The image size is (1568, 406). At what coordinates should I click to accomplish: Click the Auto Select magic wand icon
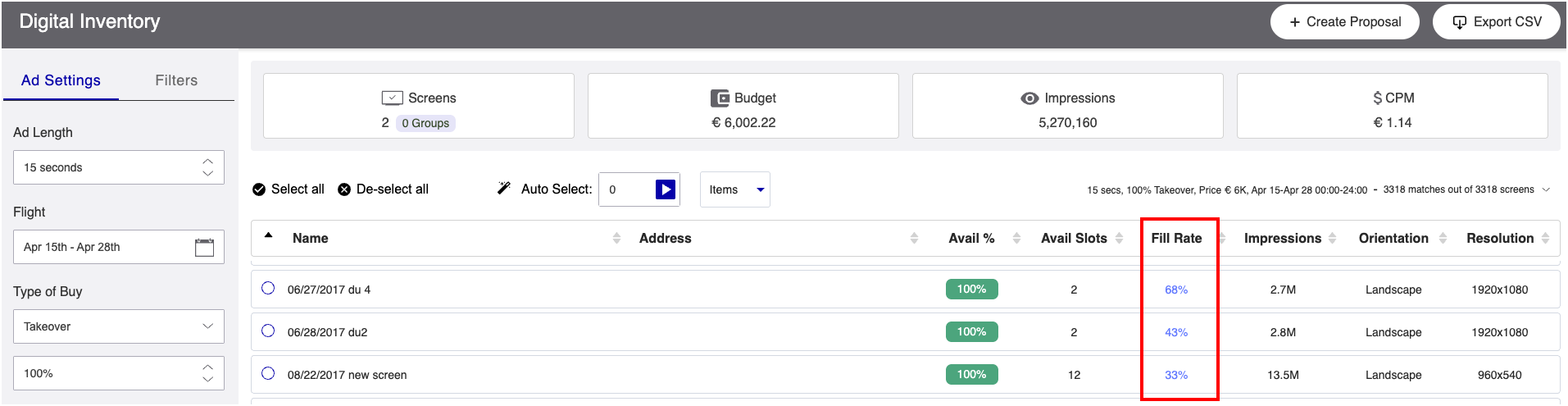pyautogui.click(x=504, y=189)
